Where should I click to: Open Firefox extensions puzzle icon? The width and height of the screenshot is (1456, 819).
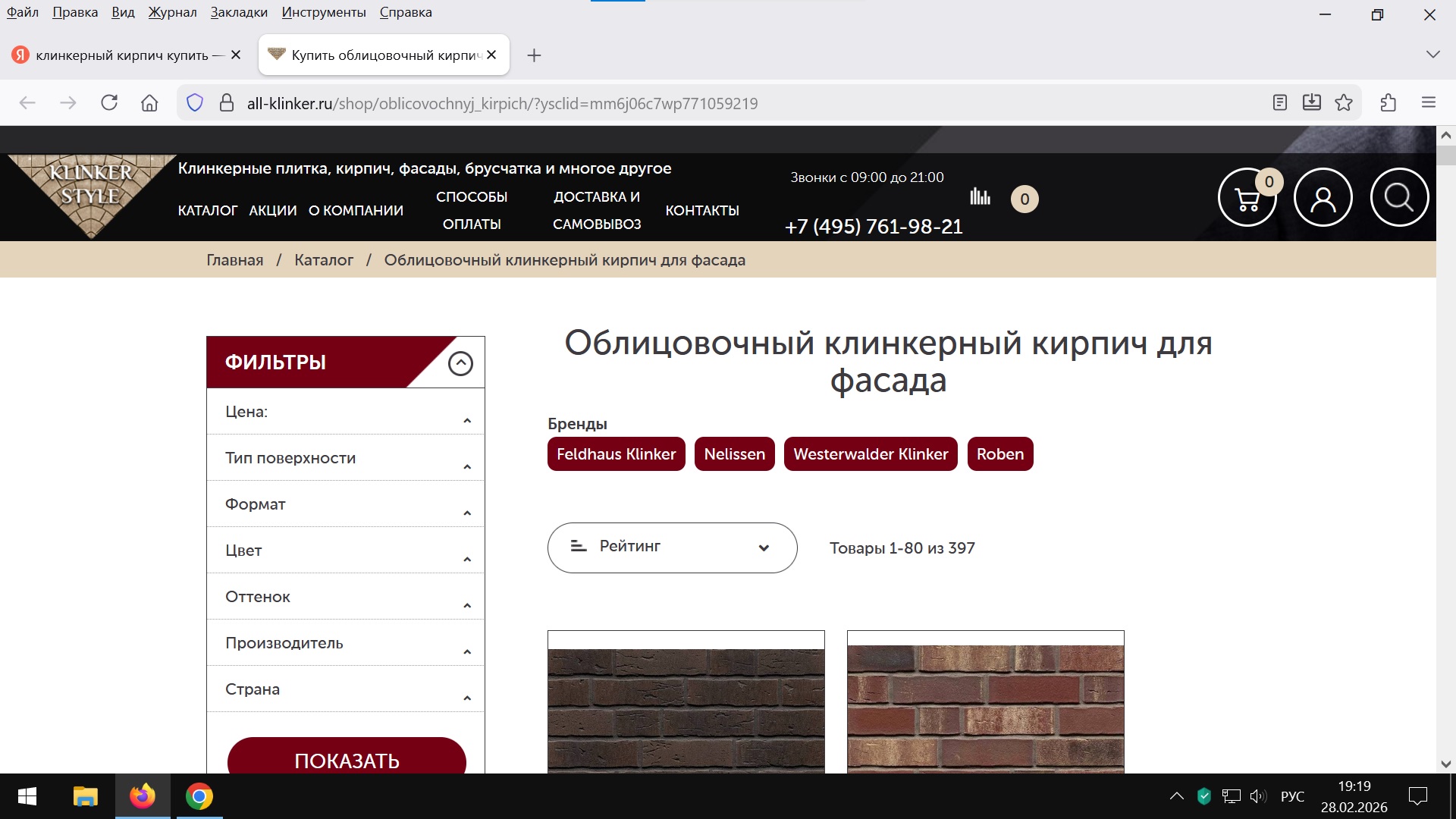point(1389,103)
